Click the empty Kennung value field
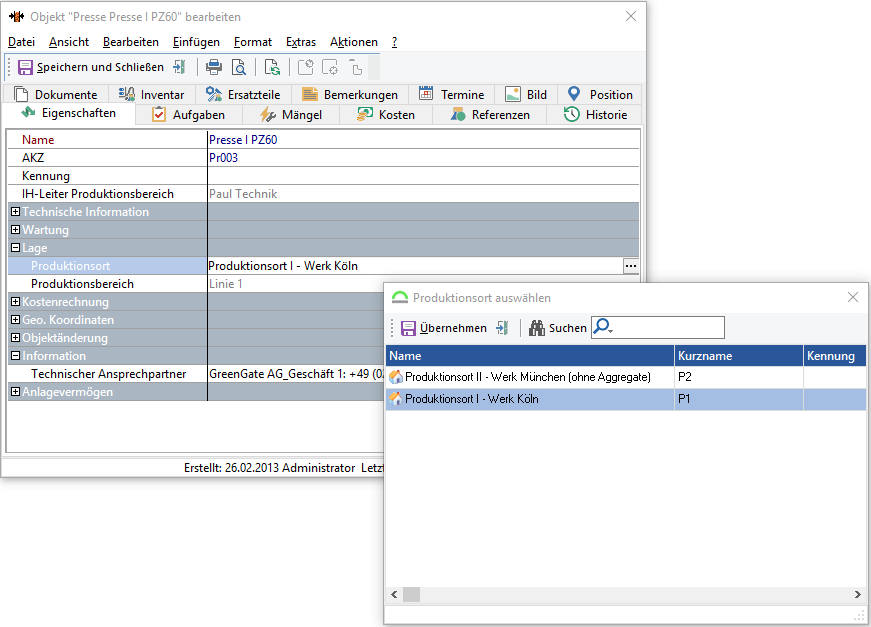The height and width of the screenshot is (627, 871). [423, 176]
